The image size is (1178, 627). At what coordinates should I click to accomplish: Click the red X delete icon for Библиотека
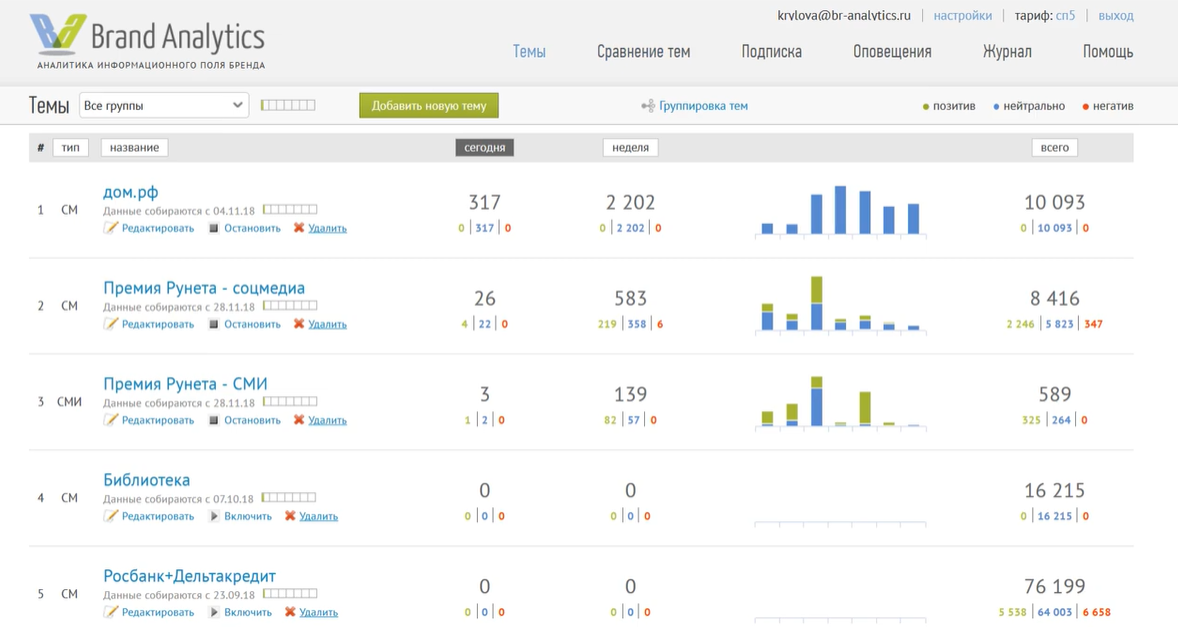point(290,516)
